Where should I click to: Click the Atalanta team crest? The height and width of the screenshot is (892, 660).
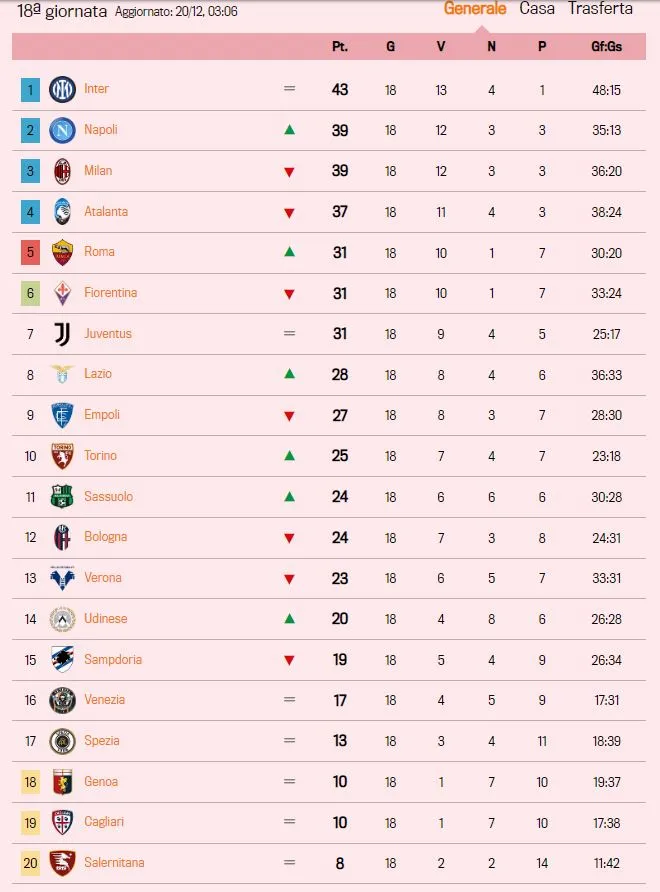click(x=60, y=211)
